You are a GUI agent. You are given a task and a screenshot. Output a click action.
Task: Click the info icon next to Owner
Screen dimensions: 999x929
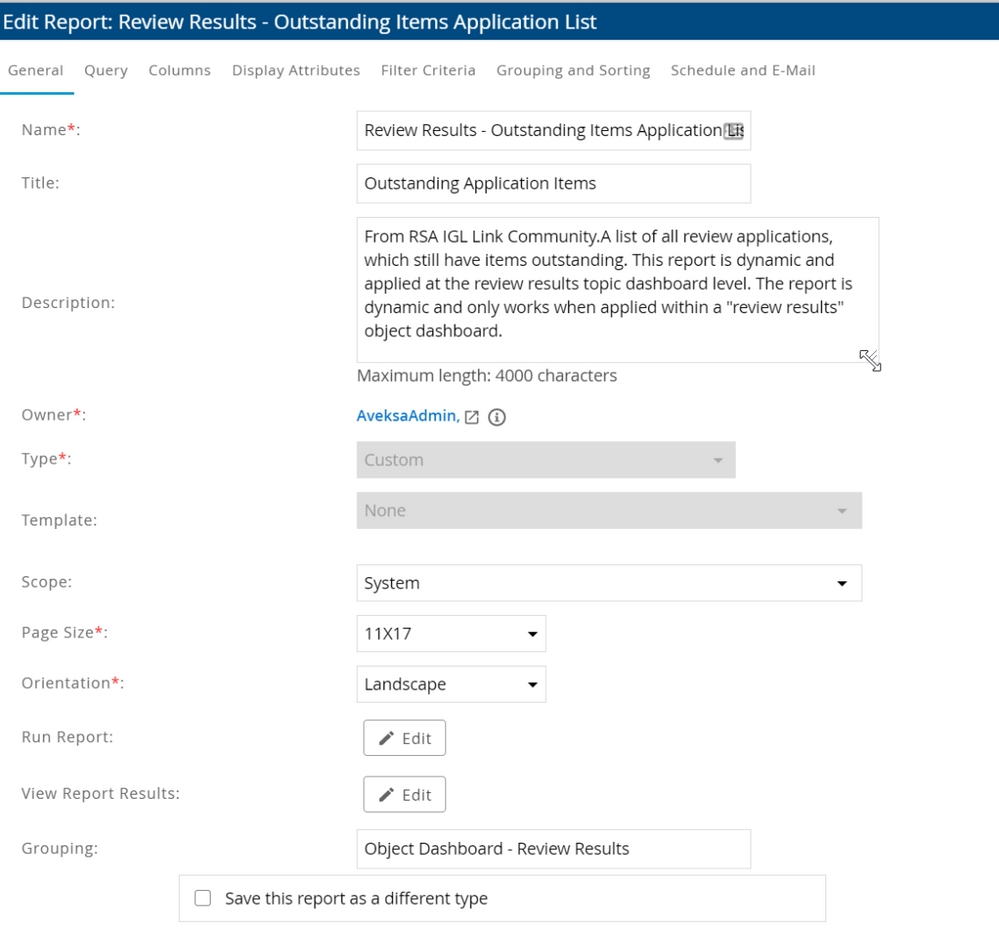[496, 417]
